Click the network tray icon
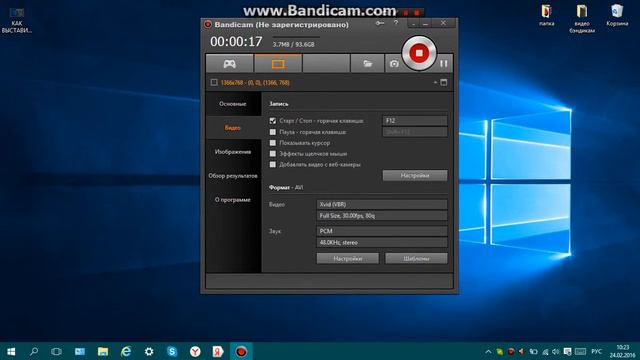Screen dimensions: 640x360 tap(545, 351)
